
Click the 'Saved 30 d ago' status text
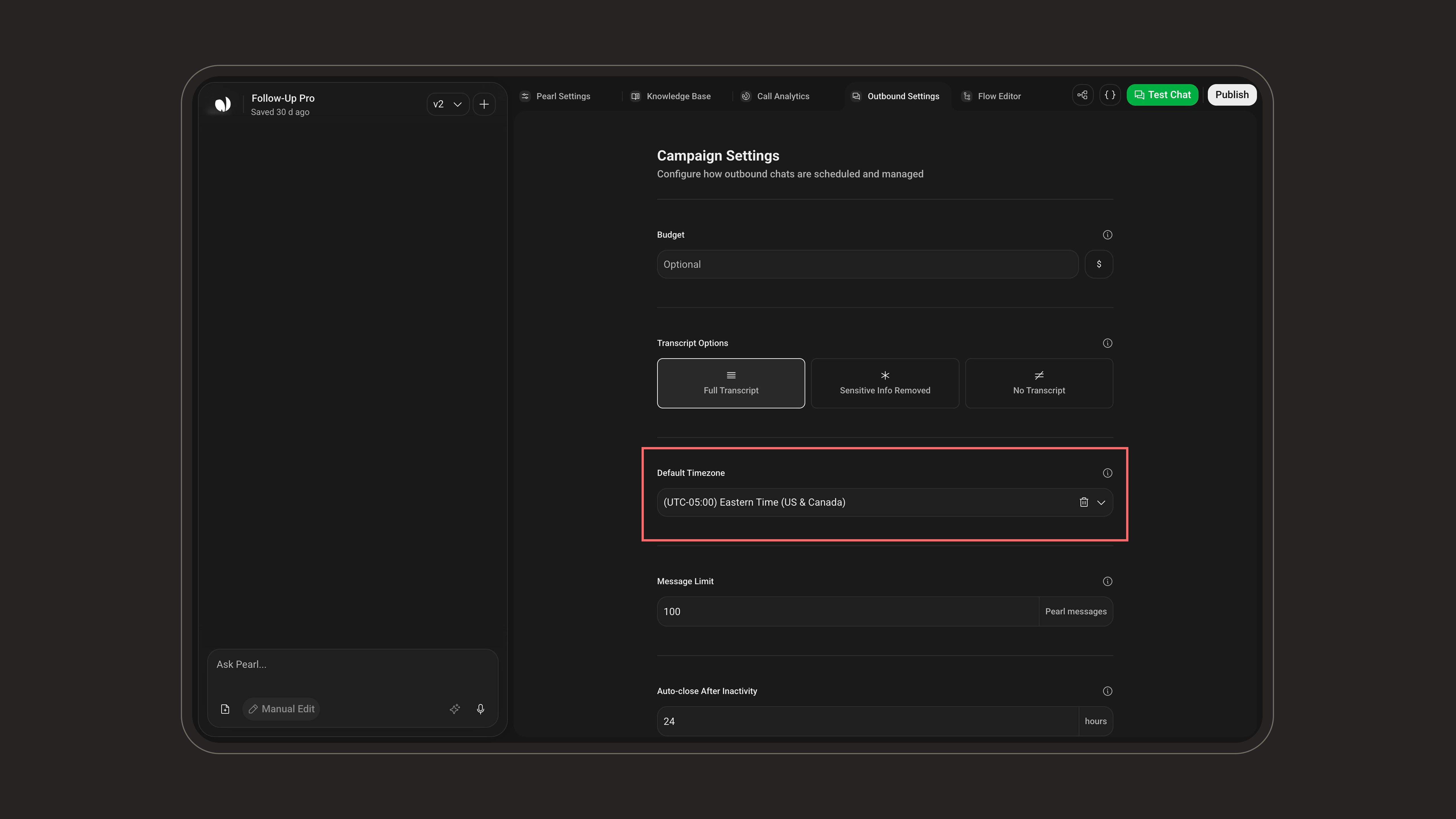[x=280, y=112]
